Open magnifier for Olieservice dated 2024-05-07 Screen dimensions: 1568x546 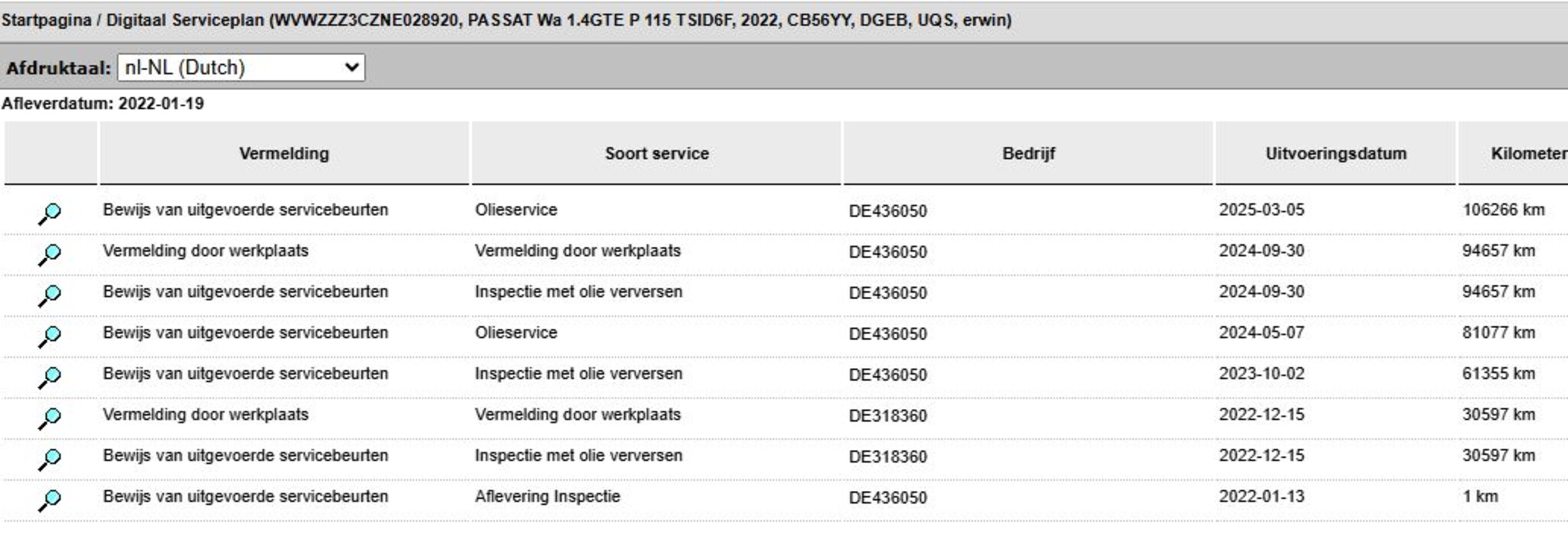click(x=50, y=336)
